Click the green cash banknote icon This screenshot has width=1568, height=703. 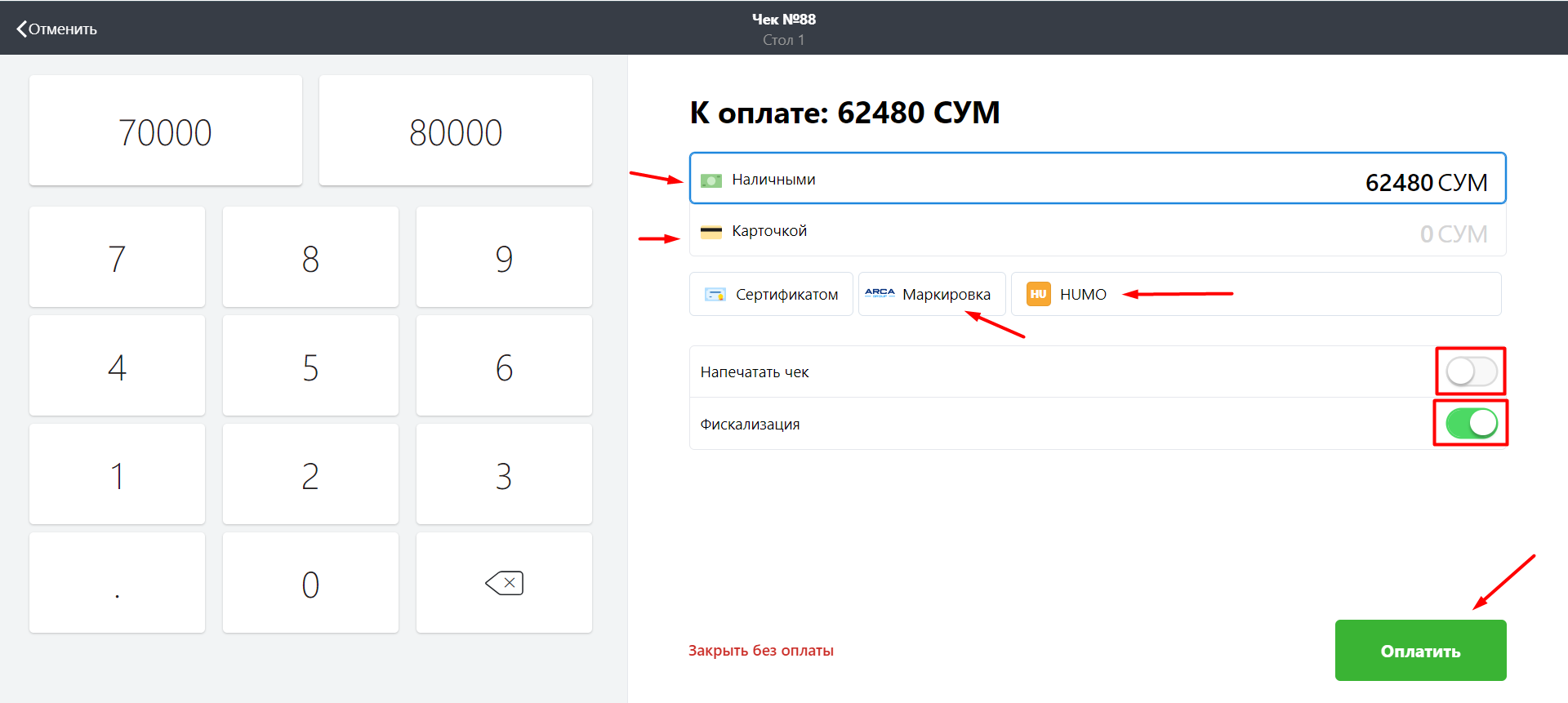(x=711, y=180)
